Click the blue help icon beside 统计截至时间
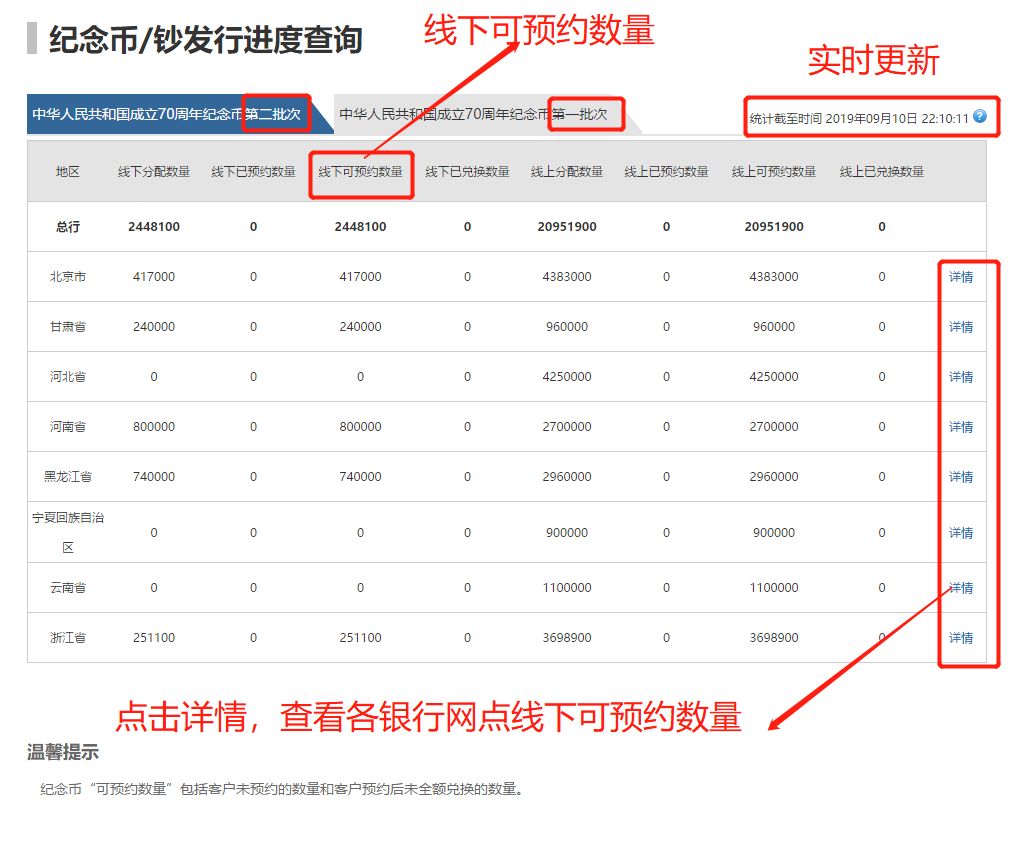 (980, 116)
